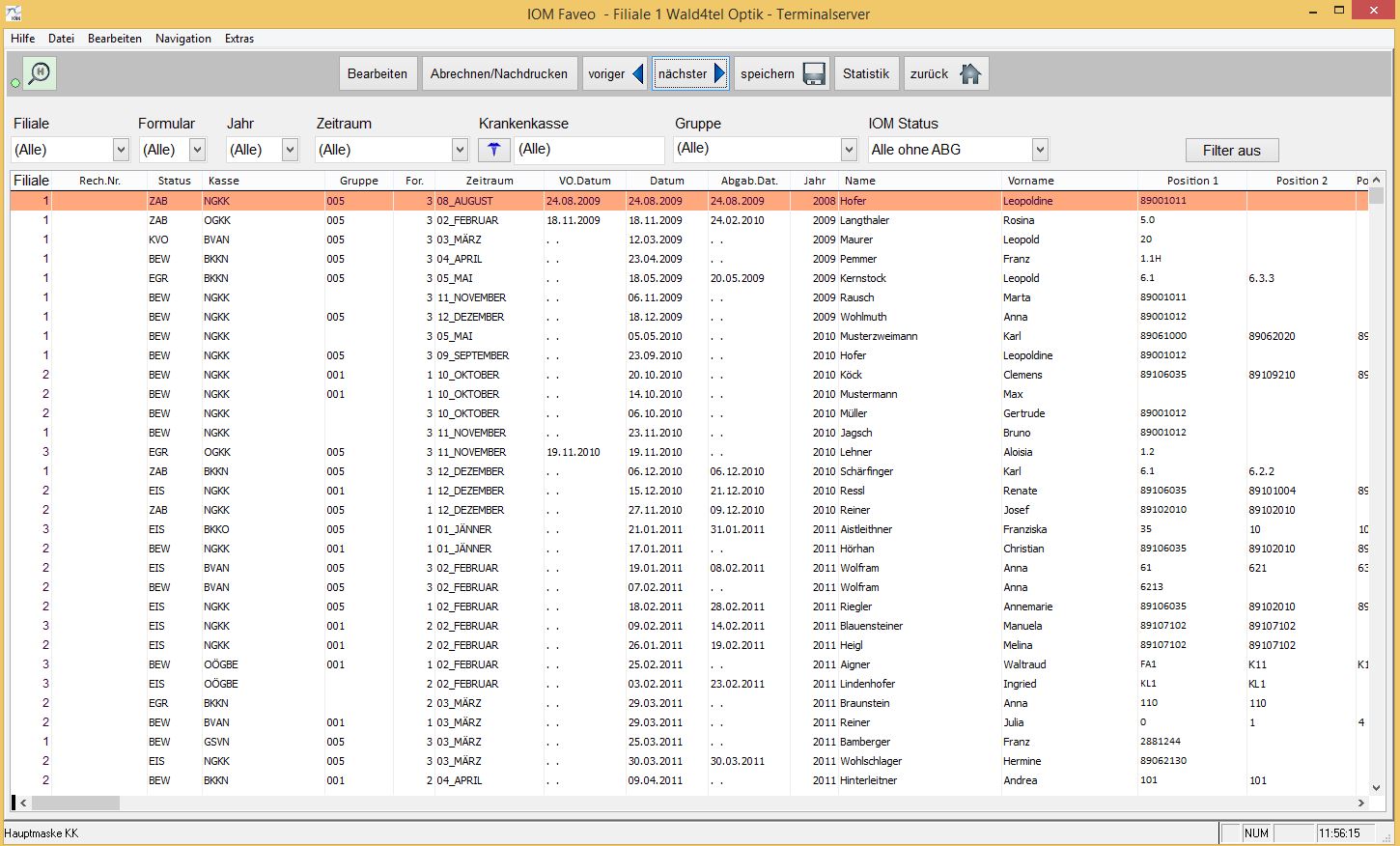Click the IOM app icon in title bar

click(x=14, y=14)
